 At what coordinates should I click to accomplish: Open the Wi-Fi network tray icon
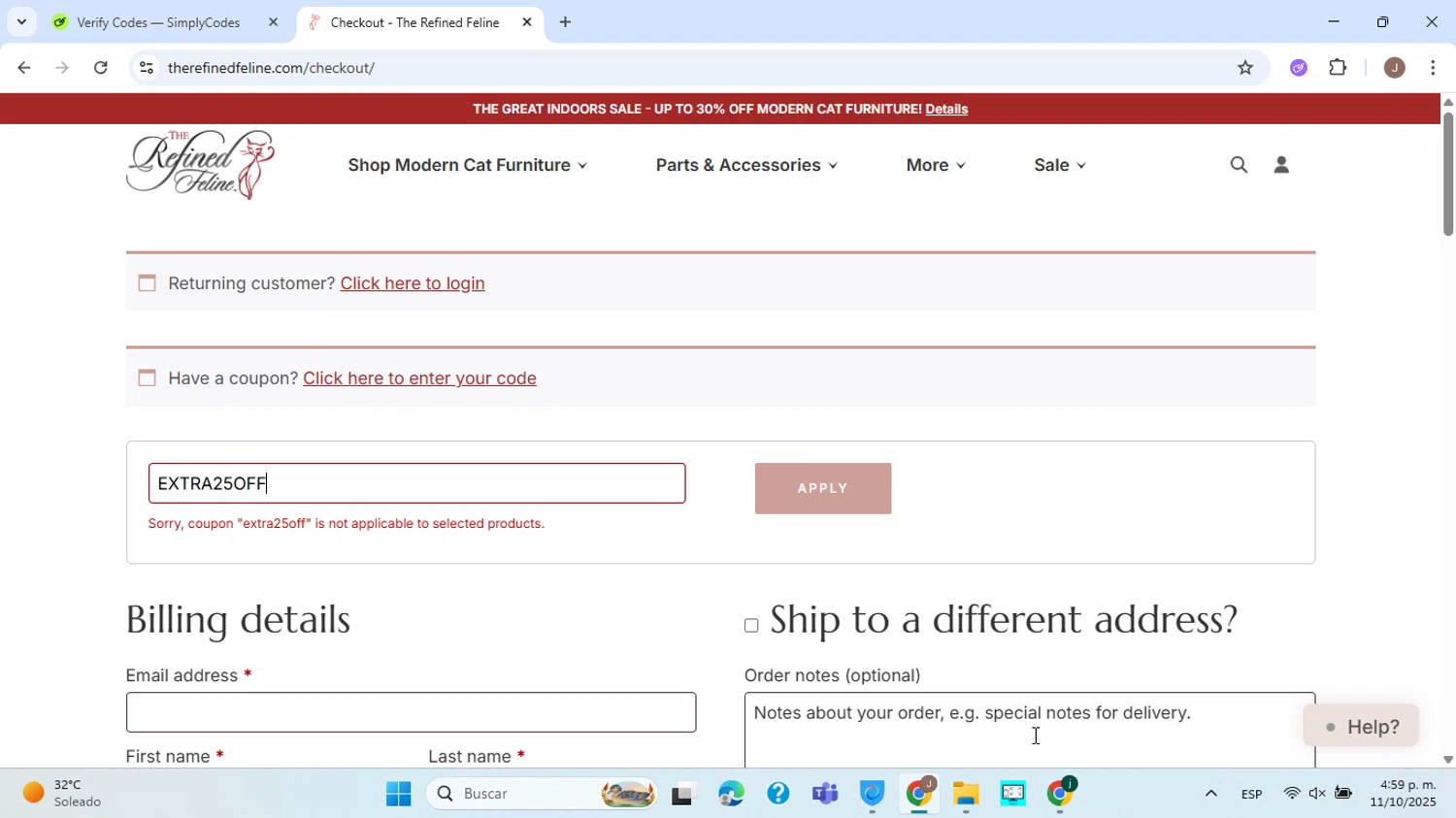(x=1291, y=795)
